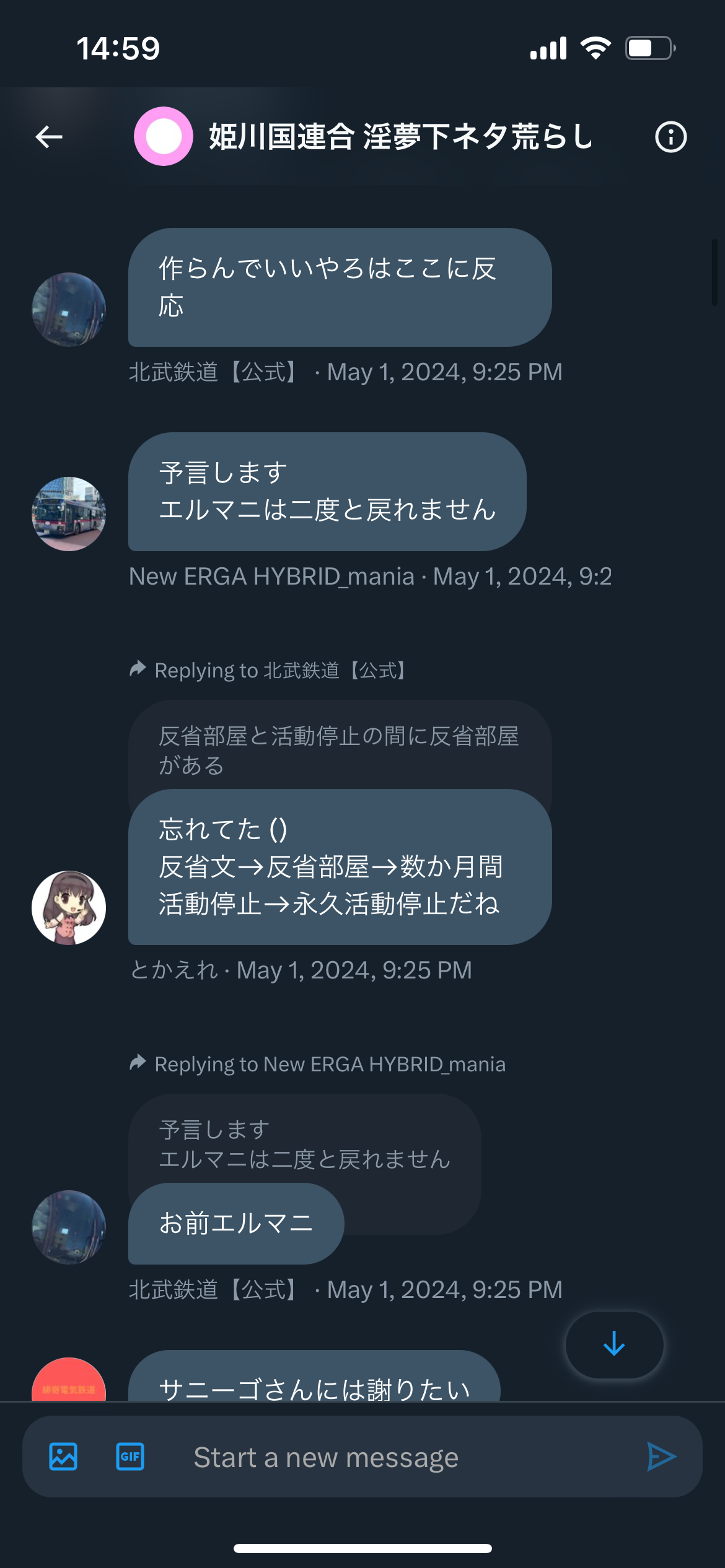
Task: Jump to latest messages down-arrow button
Action: pos(614,1344)
